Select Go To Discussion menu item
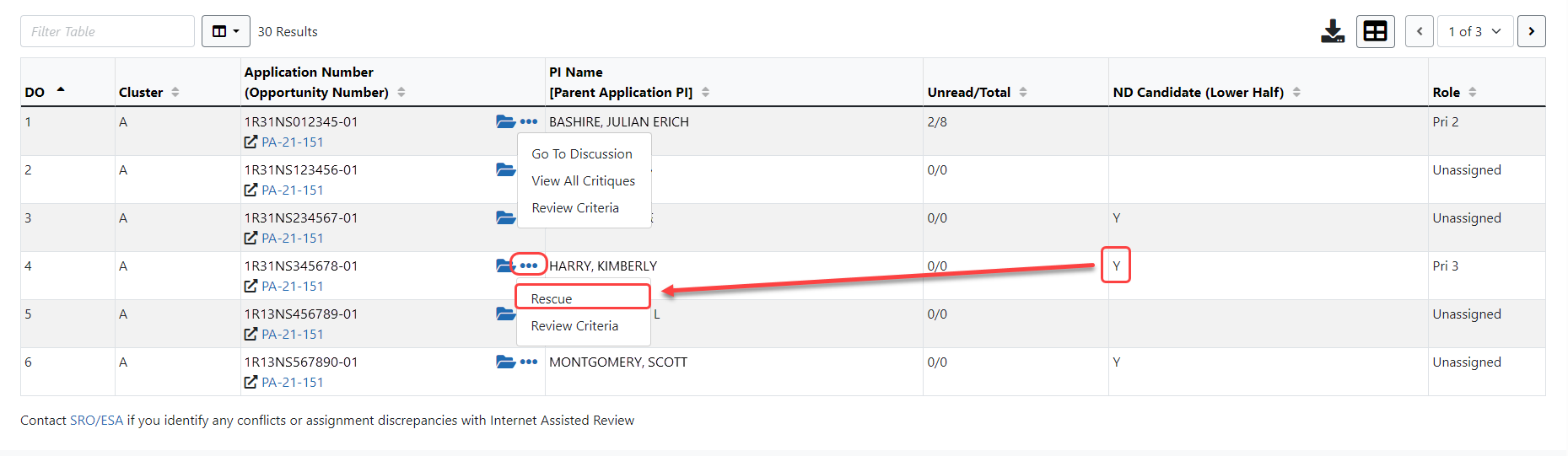This screenshot has width=1568, height=456. (x=582, y=153)
